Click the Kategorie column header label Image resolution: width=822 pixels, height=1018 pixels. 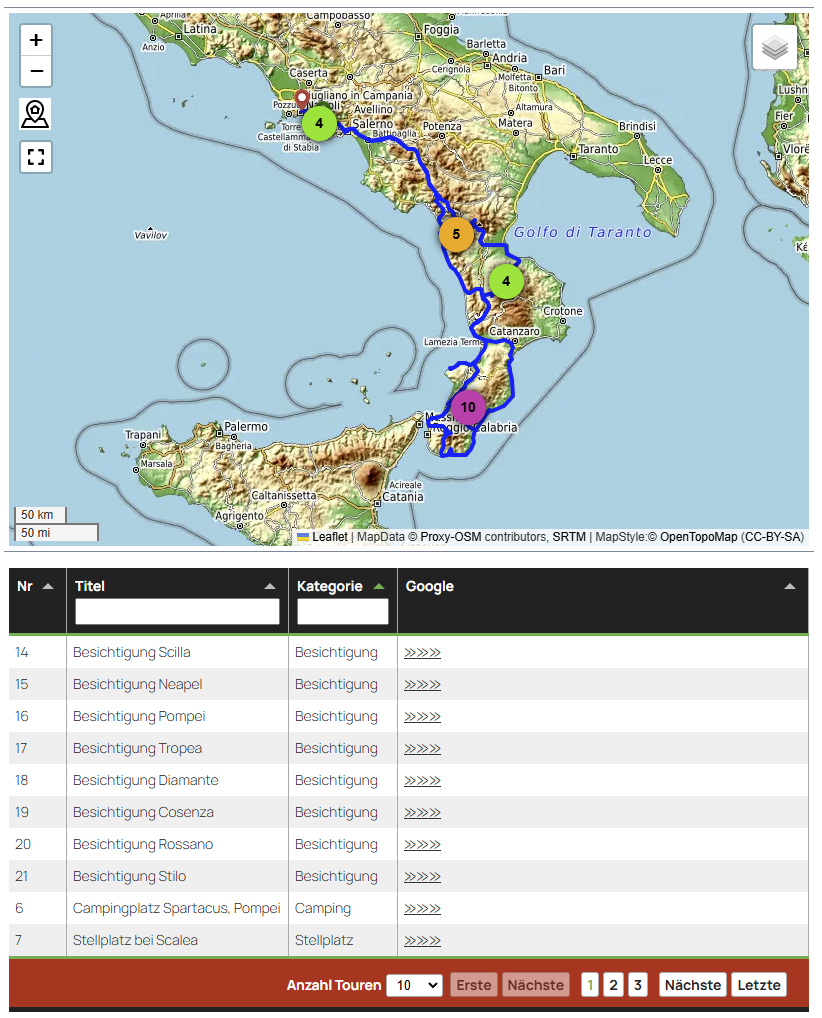(x=330, y=586)
